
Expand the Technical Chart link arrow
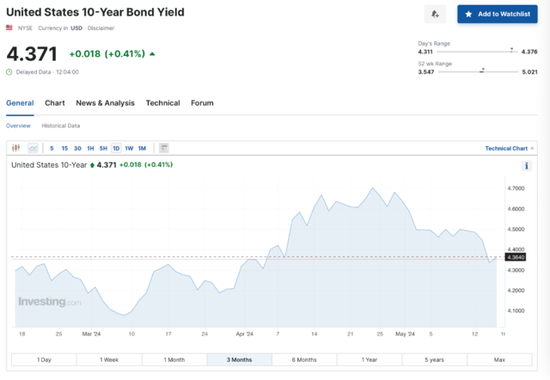532,148
